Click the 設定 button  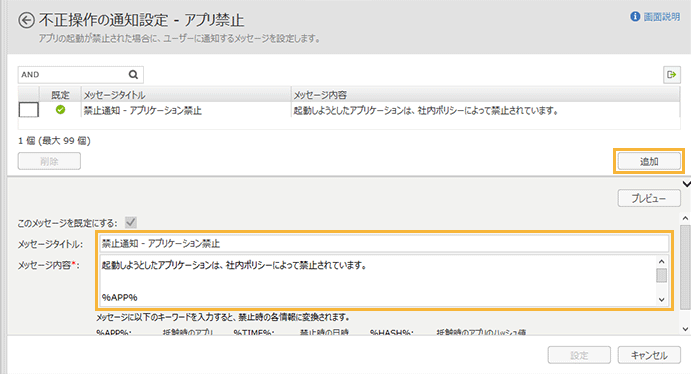tap(579, 355)
